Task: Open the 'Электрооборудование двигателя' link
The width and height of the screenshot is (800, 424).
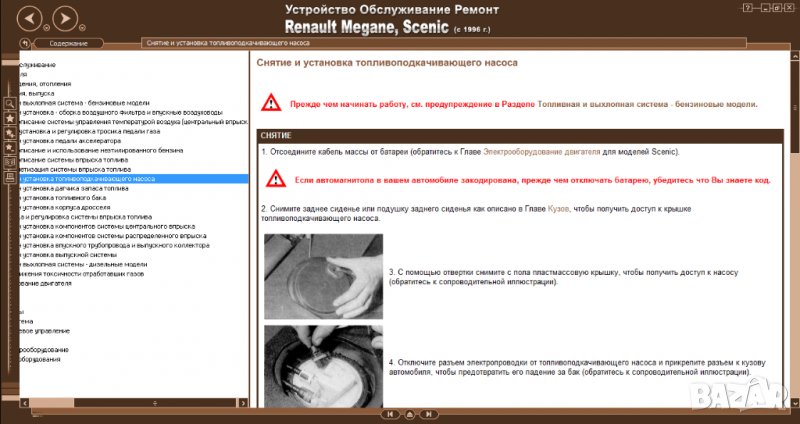Action: pyautogui.click(x=541, y=151)
